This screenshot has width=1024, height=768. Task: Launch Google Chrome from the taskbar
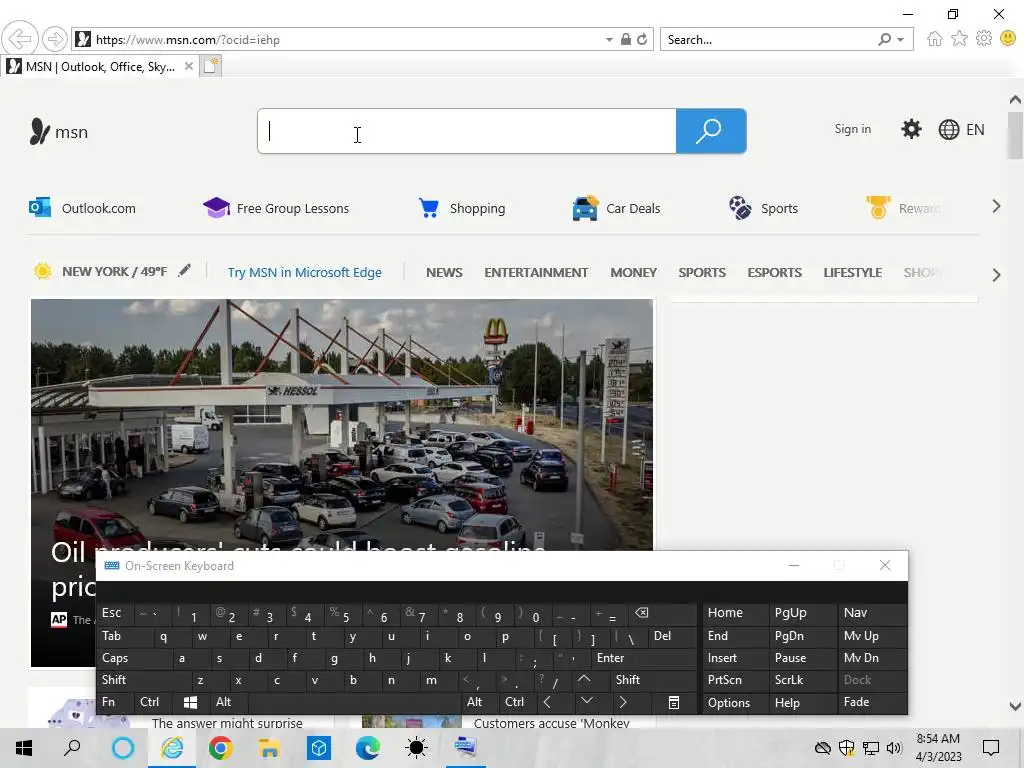221,748
